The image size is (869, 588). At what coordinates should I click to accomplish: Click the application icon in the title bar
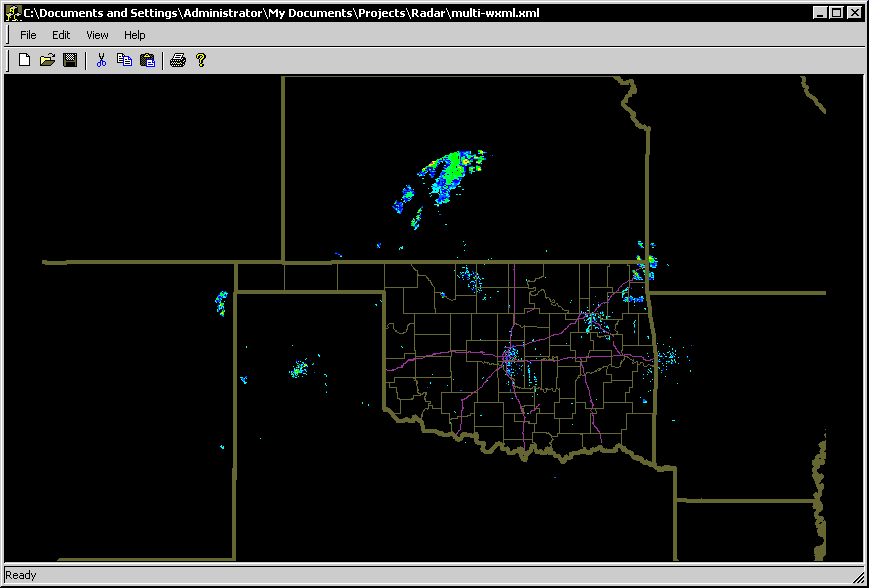coord(12,12)
